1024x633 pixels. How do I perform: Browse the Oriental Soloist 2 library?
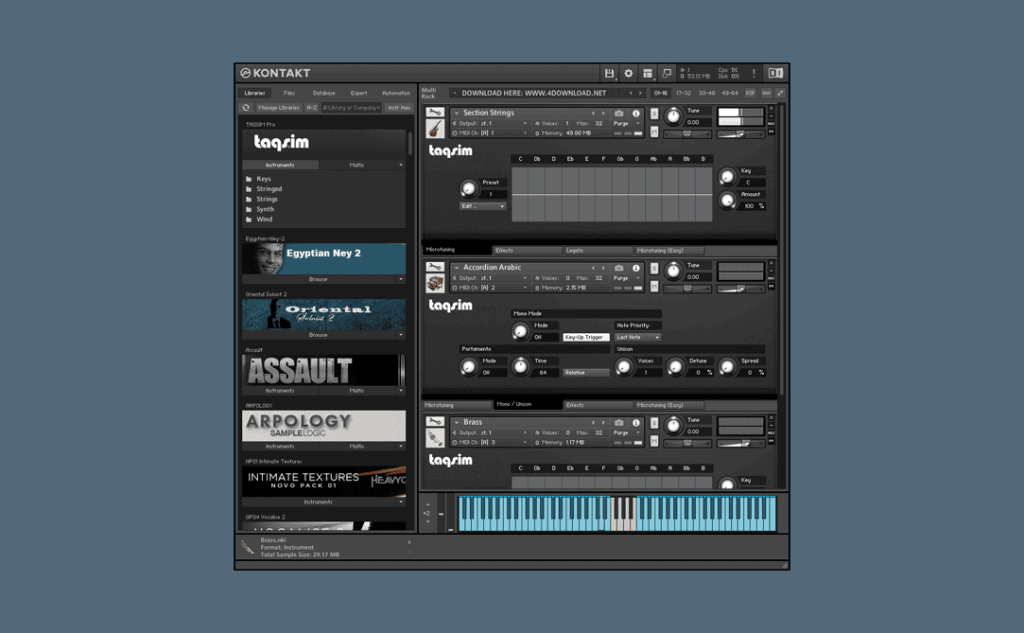pyautogui.click(x=319, y=335)
